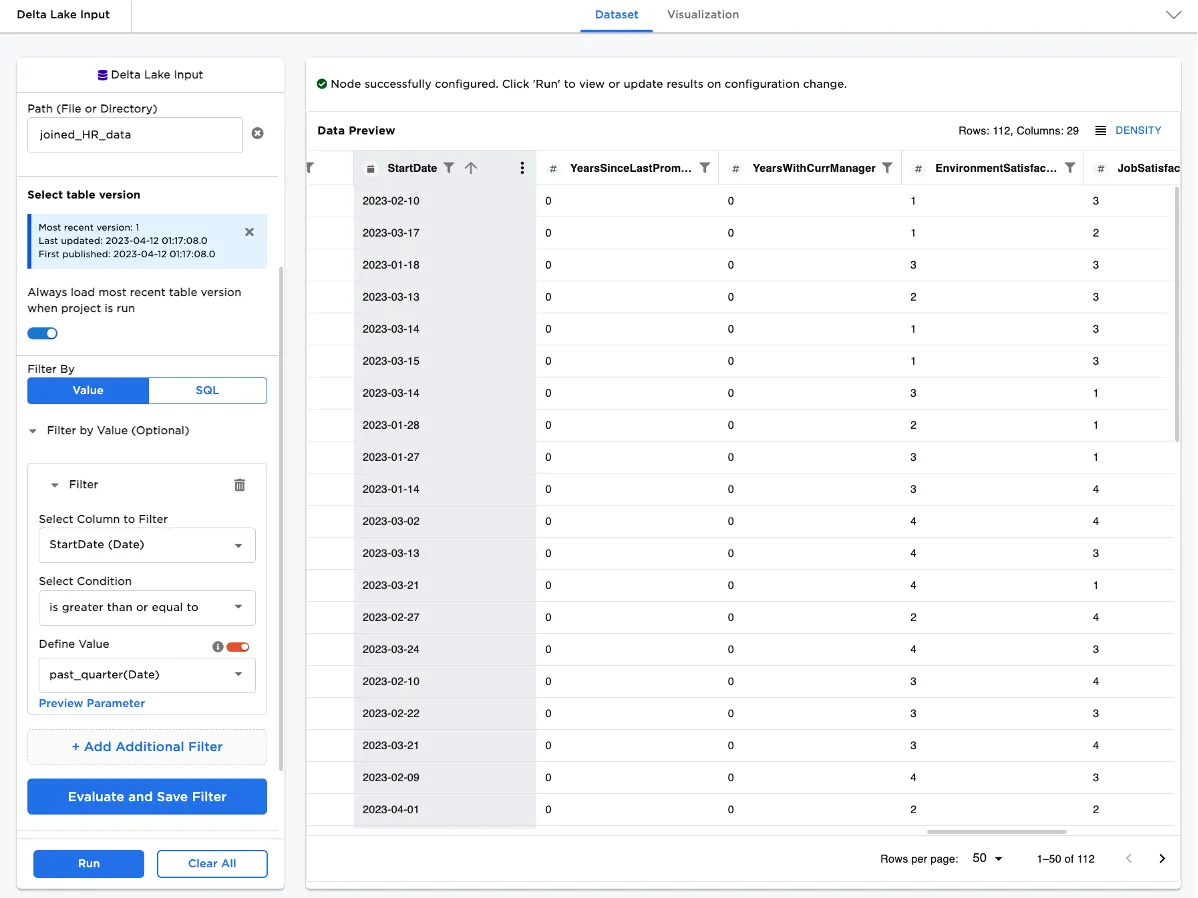Switch to the Visualization tab
1198x898 pixels.
coord(703,15)
